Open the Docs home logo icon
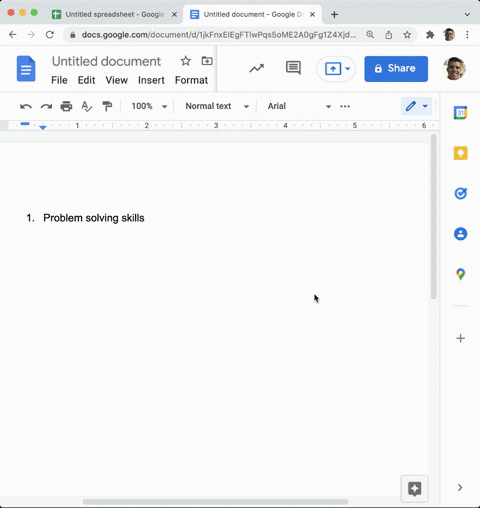Screen dimensions: 480x508 coord(26,69)
